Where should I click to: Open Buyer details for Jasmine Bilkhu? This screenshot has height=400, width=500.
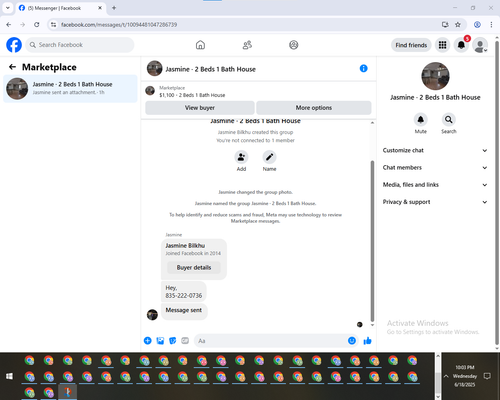194,267
